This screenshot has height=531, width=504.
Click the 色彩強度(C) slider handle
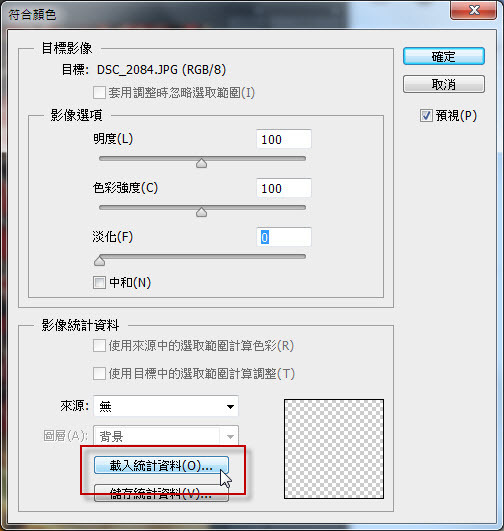tap(202, 212)
